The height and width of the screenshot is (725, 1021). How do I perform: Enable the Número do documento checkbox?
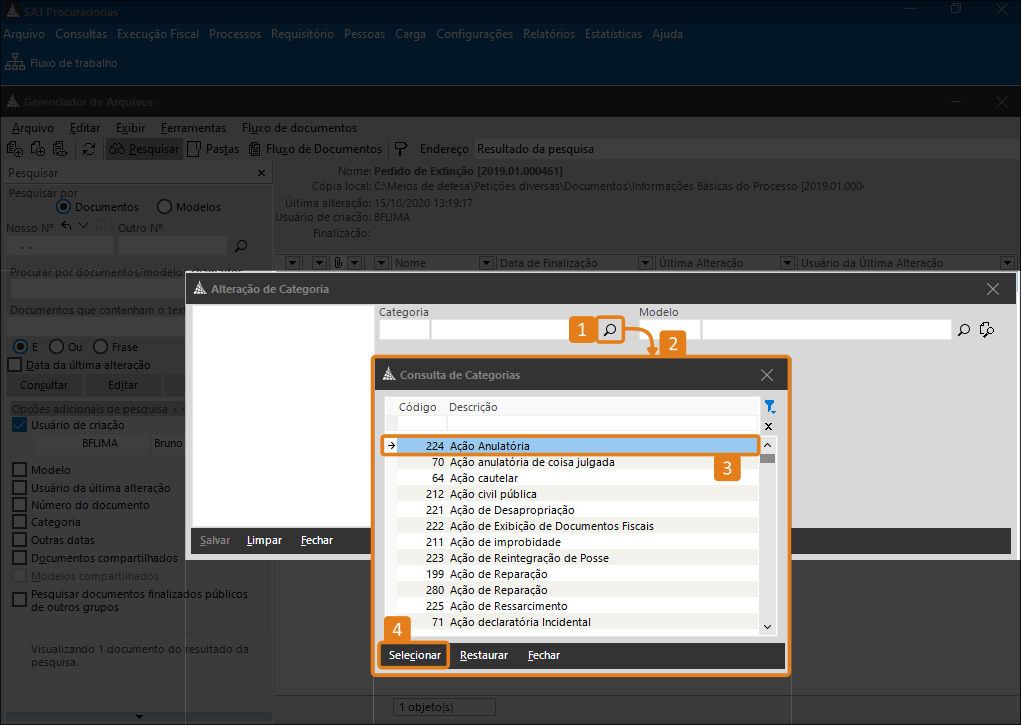coord(19,505)
